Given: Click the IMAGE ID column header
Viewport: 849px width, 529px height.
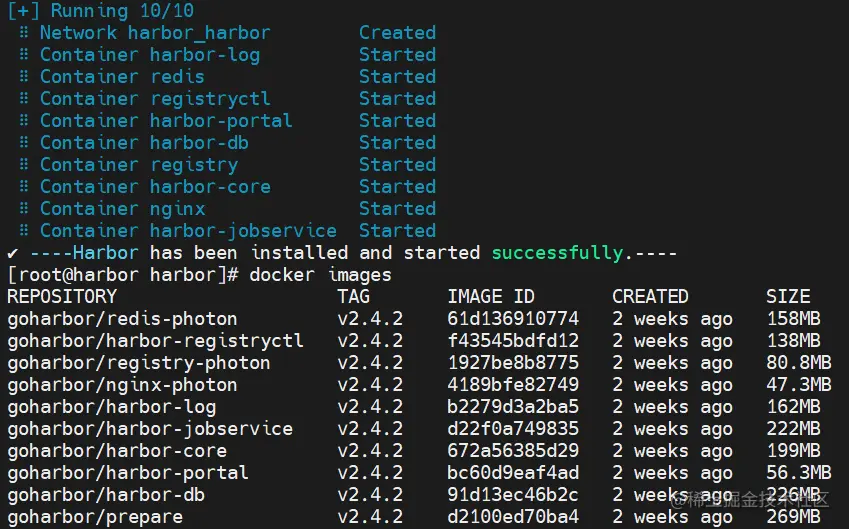Looking at the screenshot, I should click(491, 297).
